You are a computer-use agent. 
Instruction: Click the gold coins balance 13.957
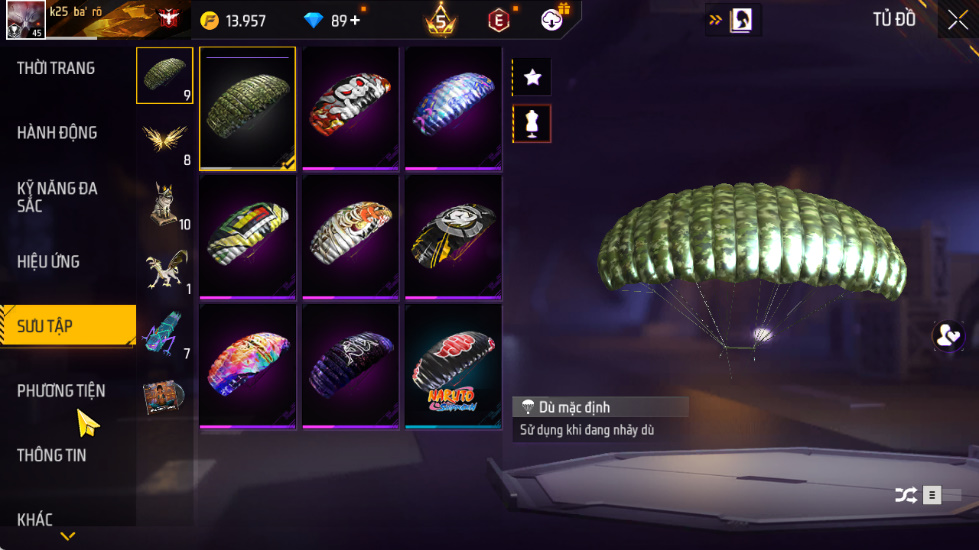click(234, 21)
